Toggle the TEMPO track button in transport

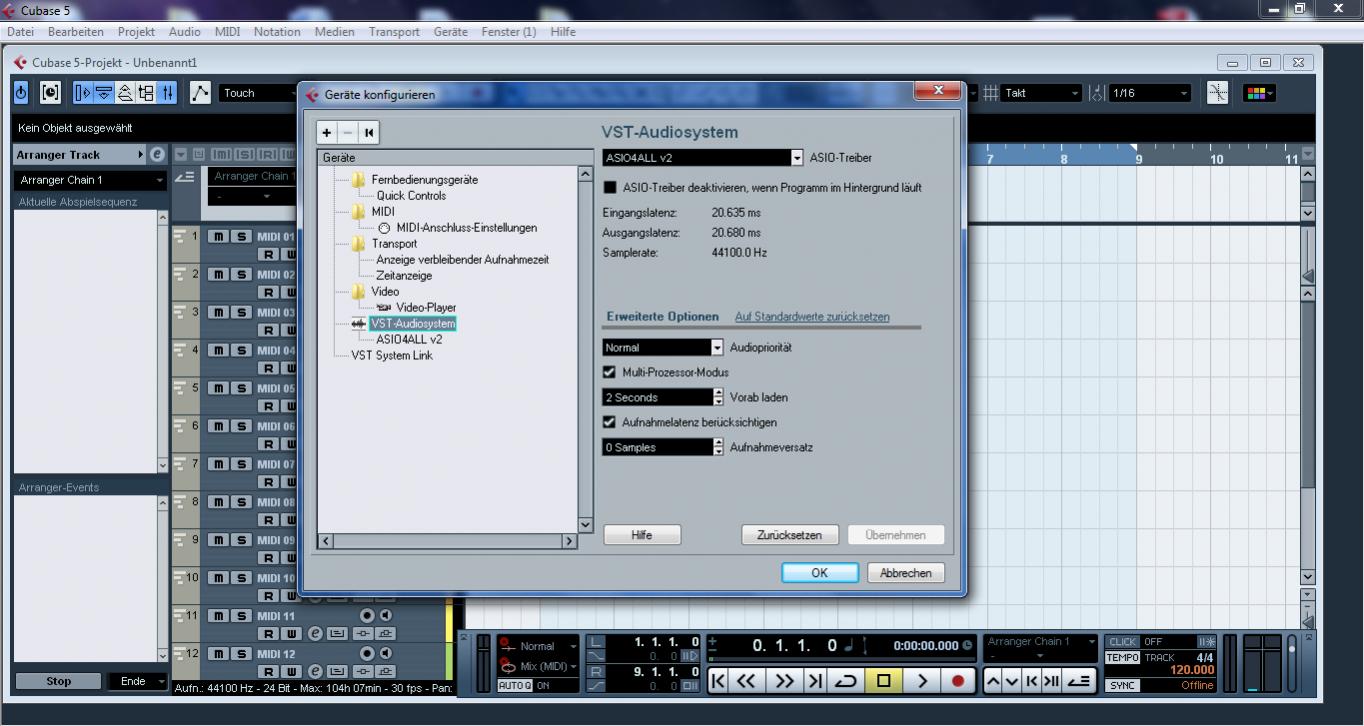pyautogui.click(x=1123, y=657)
